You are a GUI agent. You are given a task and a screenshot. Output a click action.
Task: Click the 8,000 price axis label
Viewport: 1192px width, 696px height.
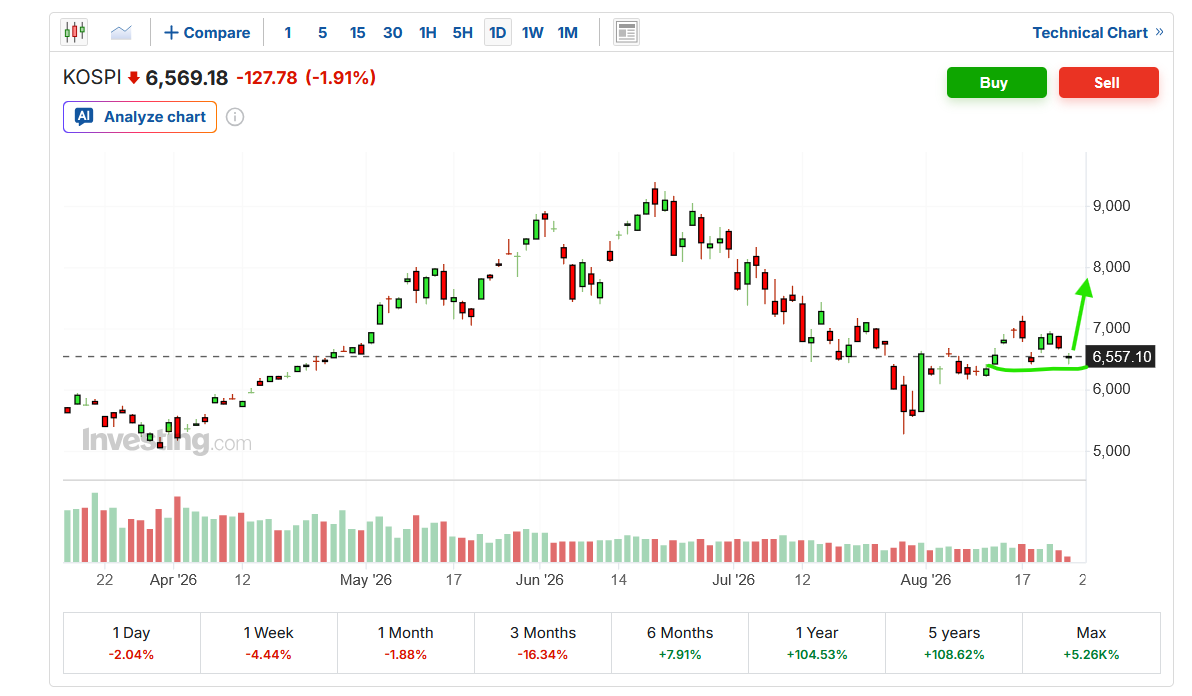point(1111,267)
